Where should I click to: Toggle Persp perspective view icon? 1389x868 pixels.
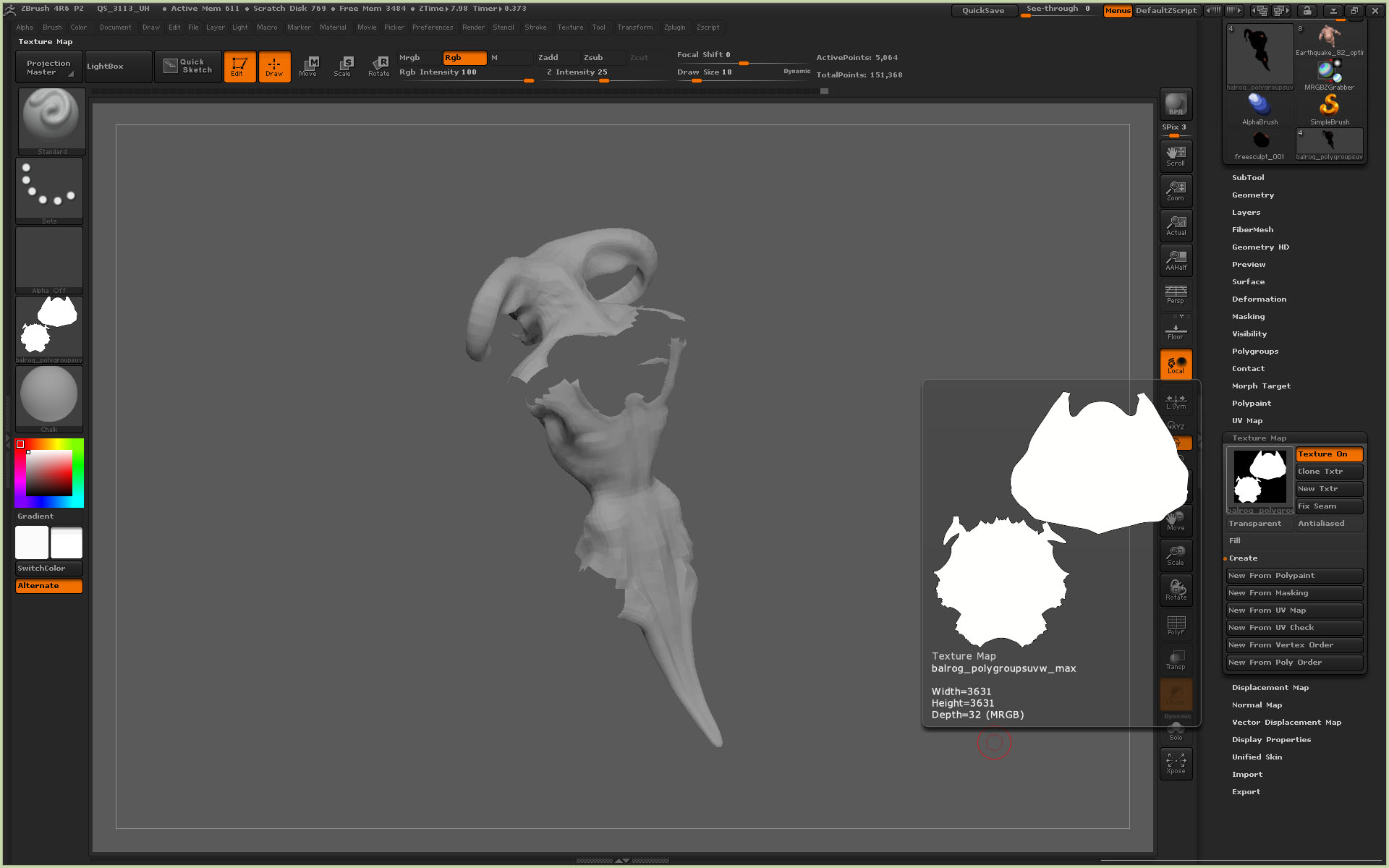[x=1176, y=294]
